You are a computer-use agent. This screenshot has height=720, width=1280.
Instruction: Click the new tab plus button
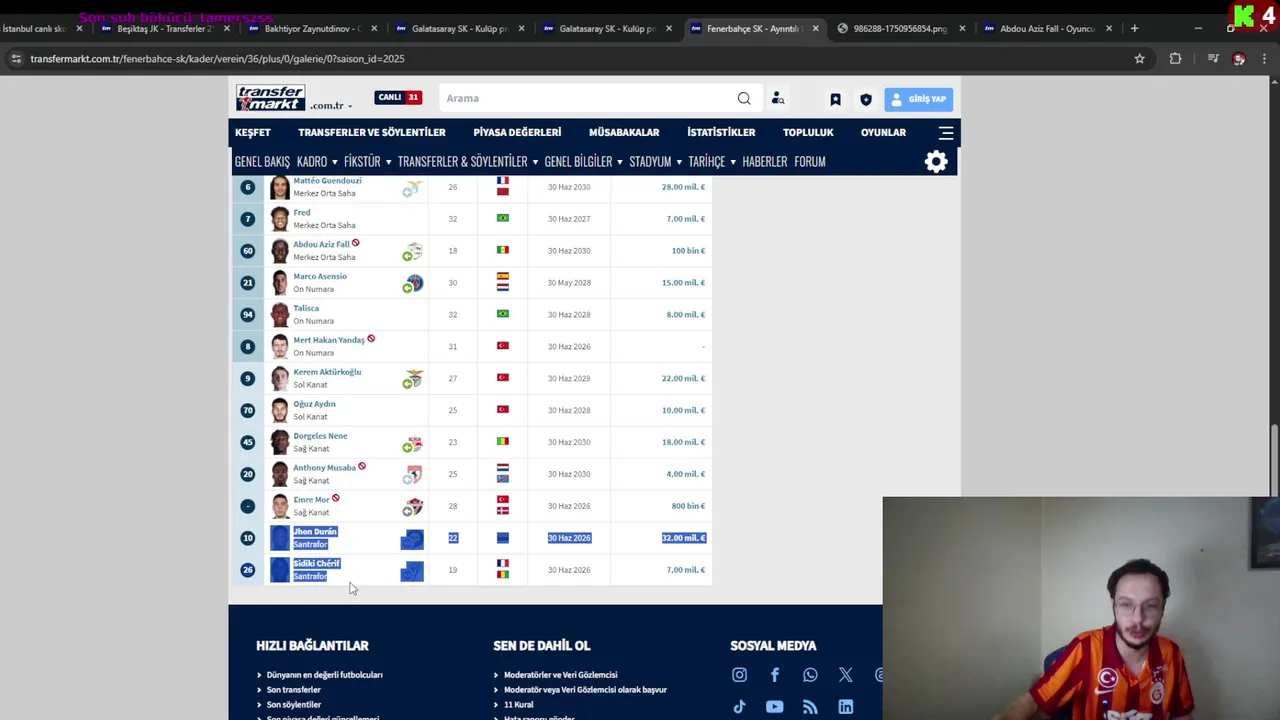tap(1134, 28)
